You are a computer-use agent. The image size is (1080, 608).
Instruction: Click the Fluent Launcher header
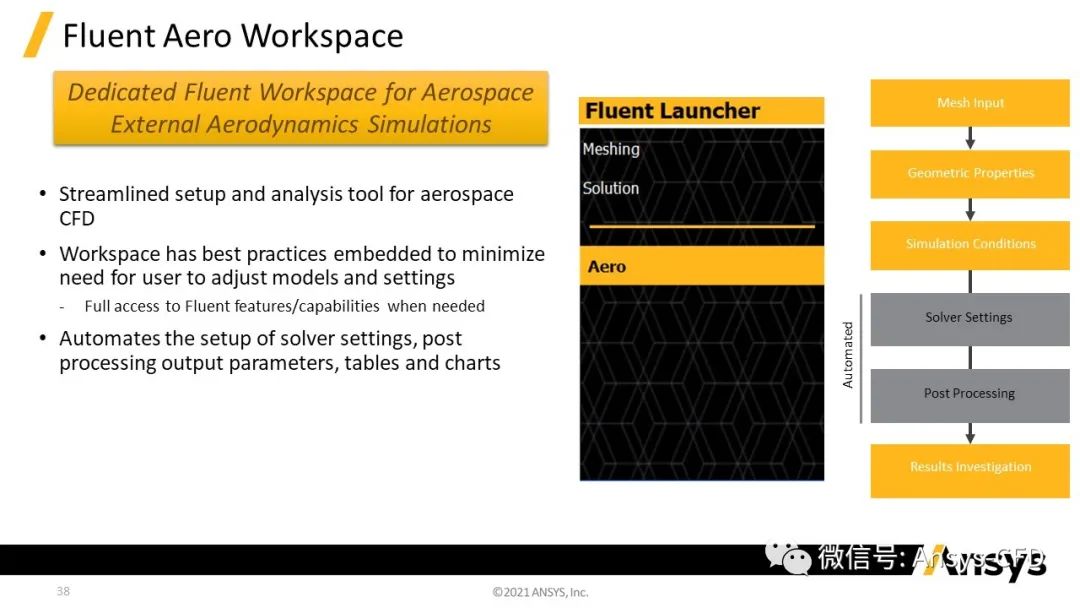[701, 111]
